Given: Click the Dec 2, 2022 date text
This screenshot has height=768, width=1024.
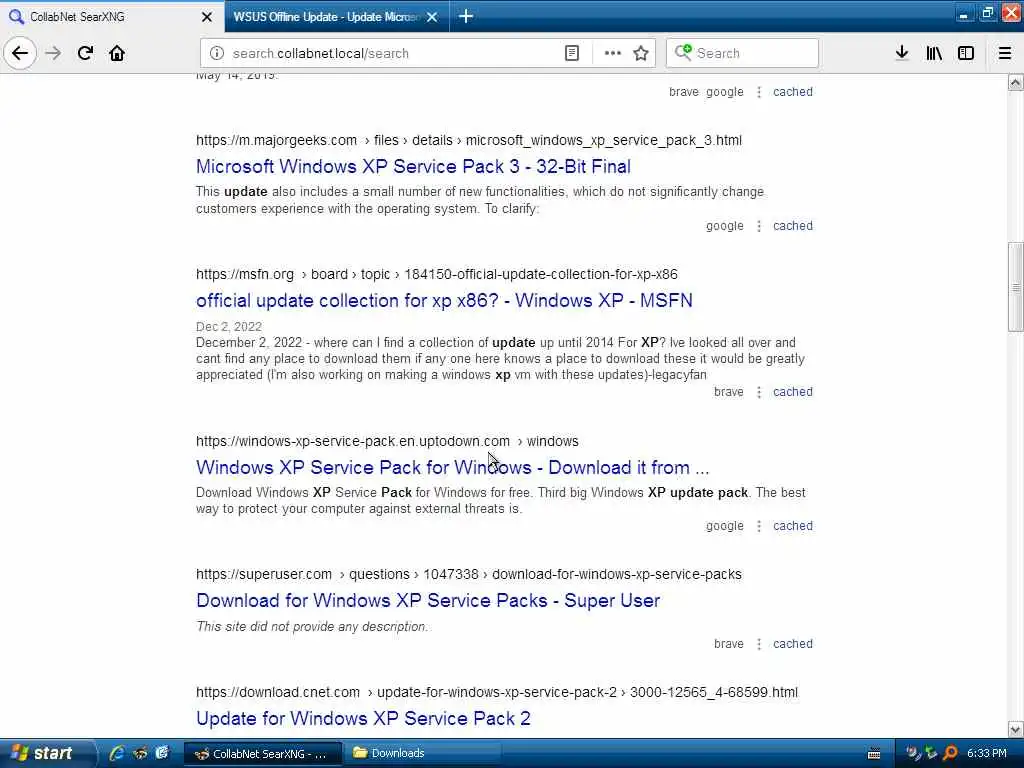Looking at the screenshot, I should [229, 327].
